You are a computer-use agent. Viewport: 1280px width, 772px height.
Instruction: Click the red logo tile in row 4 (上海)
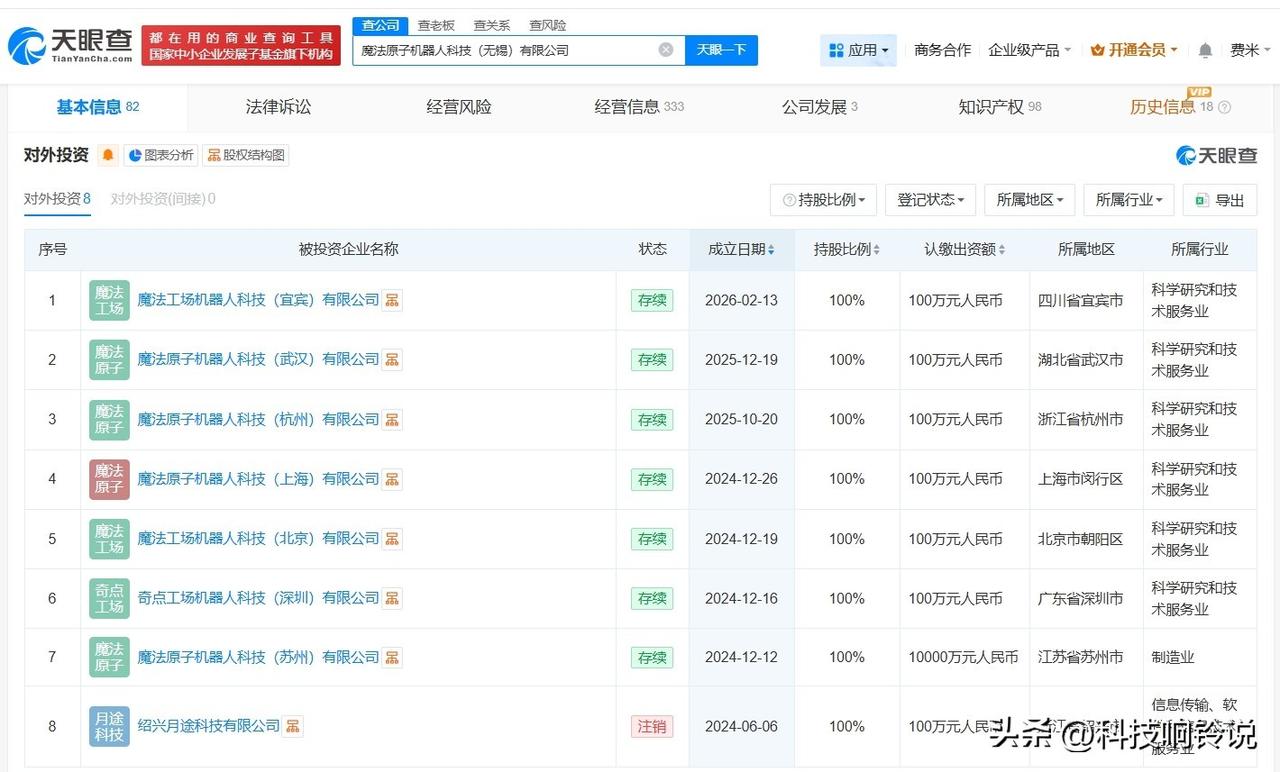point(109,479)
